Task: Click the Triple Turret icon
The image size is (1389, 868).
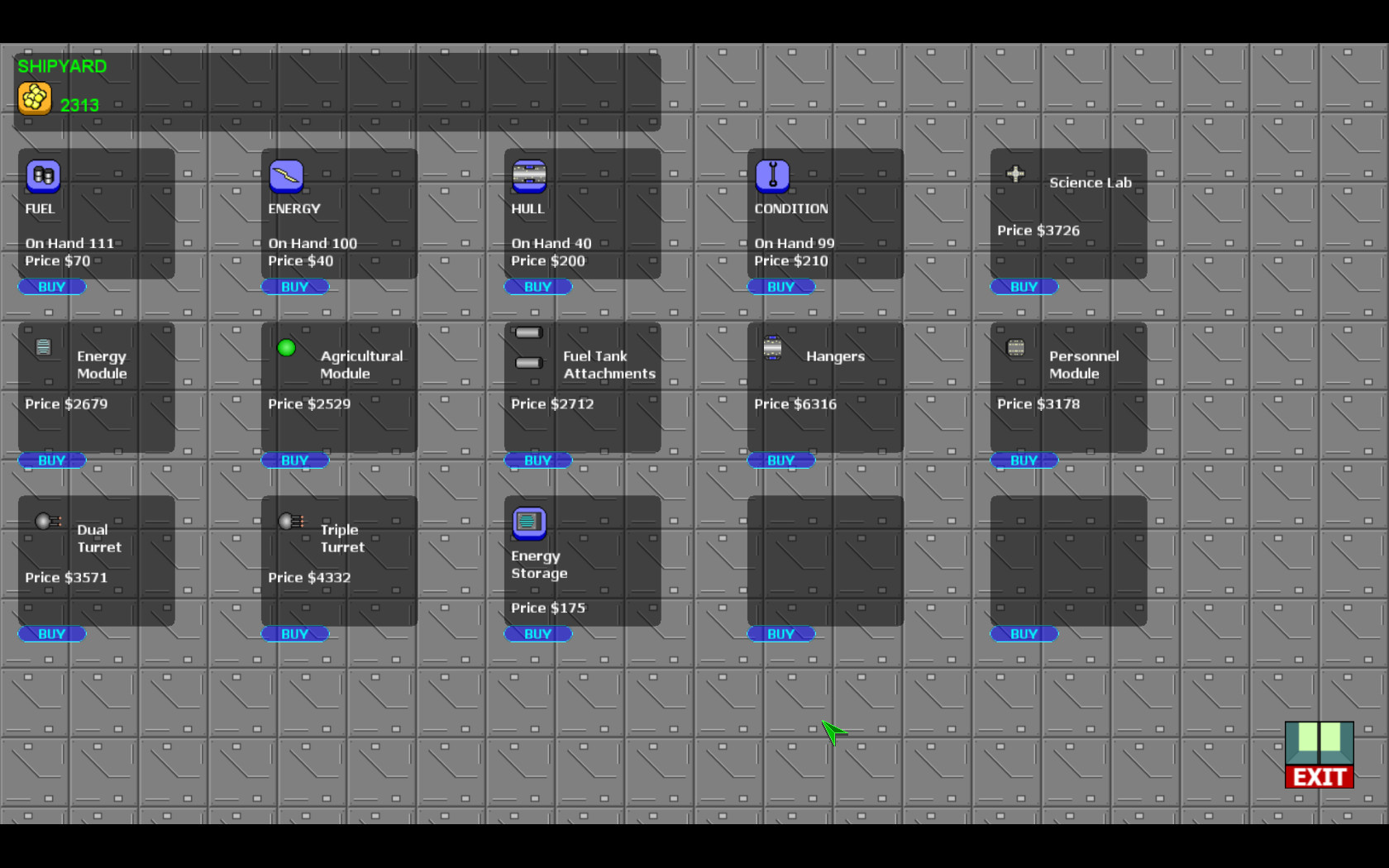Action: (x=292, y=521)
